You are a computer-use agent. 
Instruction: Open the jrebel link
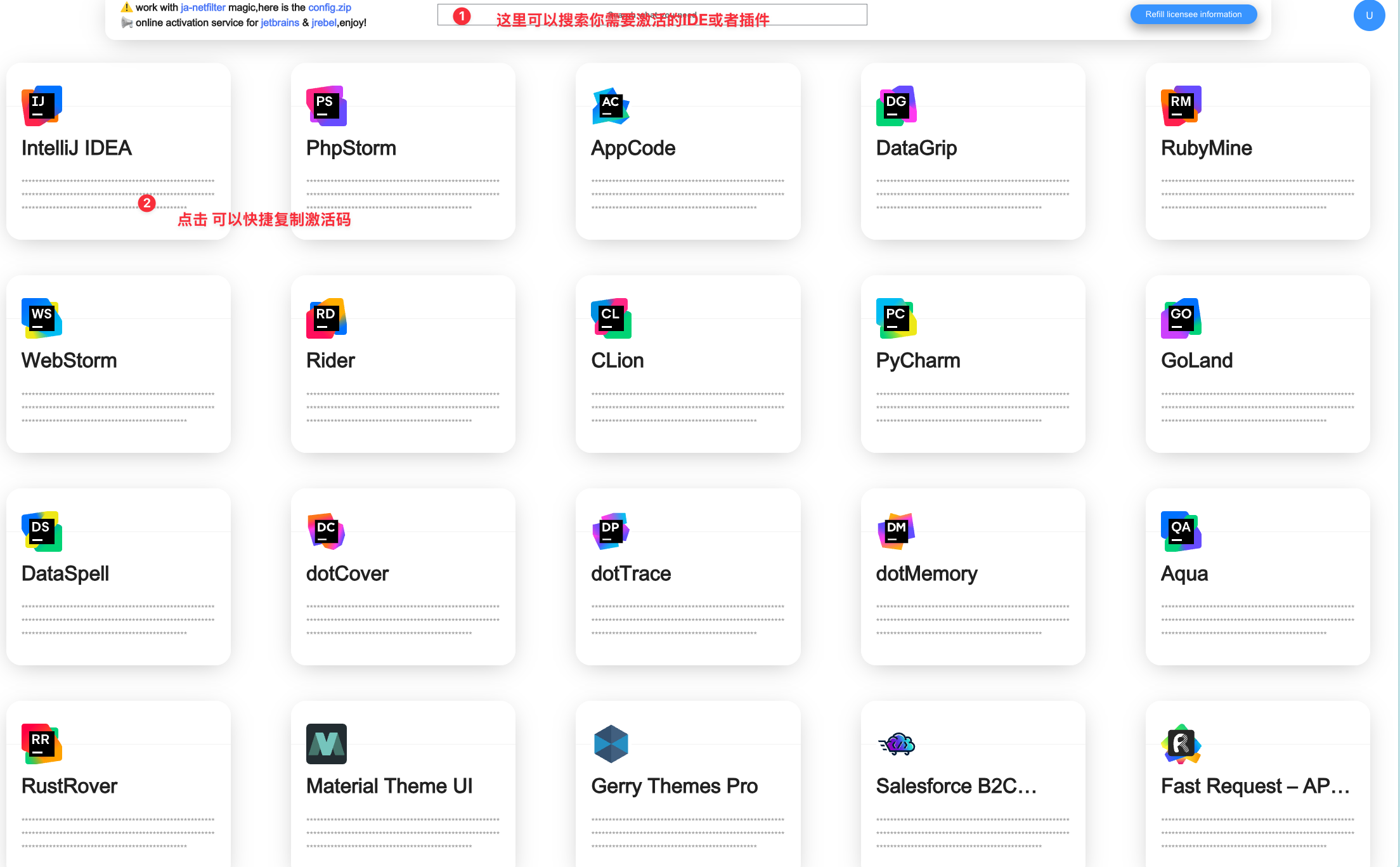pyautogui.click(x=323, y=23)
